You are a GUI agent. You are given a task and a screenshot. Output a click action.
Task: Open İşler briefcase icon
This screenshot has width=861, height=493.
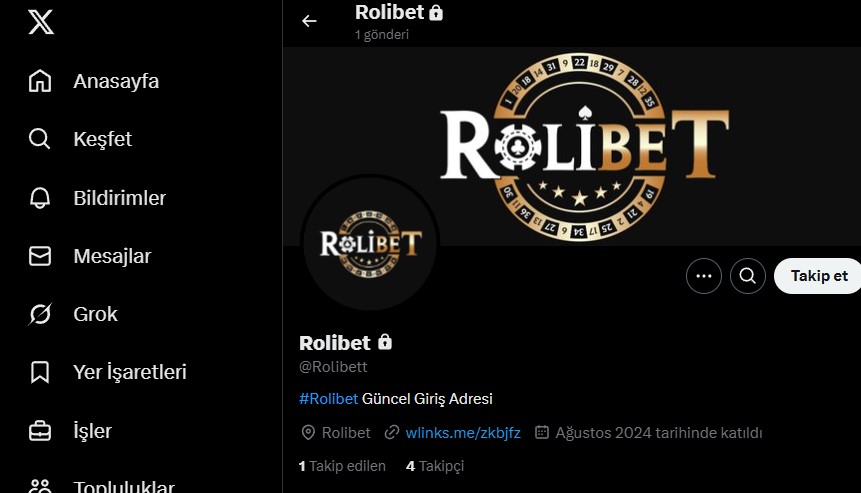[x=40, y=431]
